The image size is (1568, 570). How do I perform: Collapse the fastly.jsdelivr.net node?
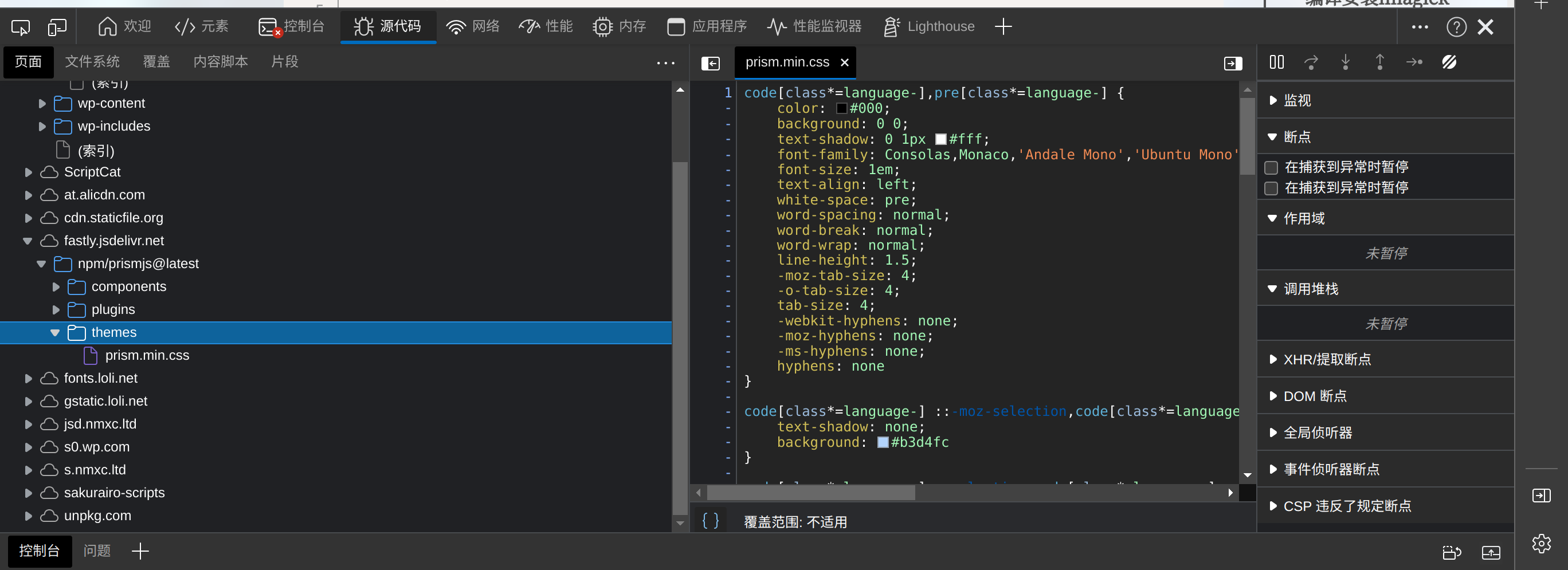[28, 241]
